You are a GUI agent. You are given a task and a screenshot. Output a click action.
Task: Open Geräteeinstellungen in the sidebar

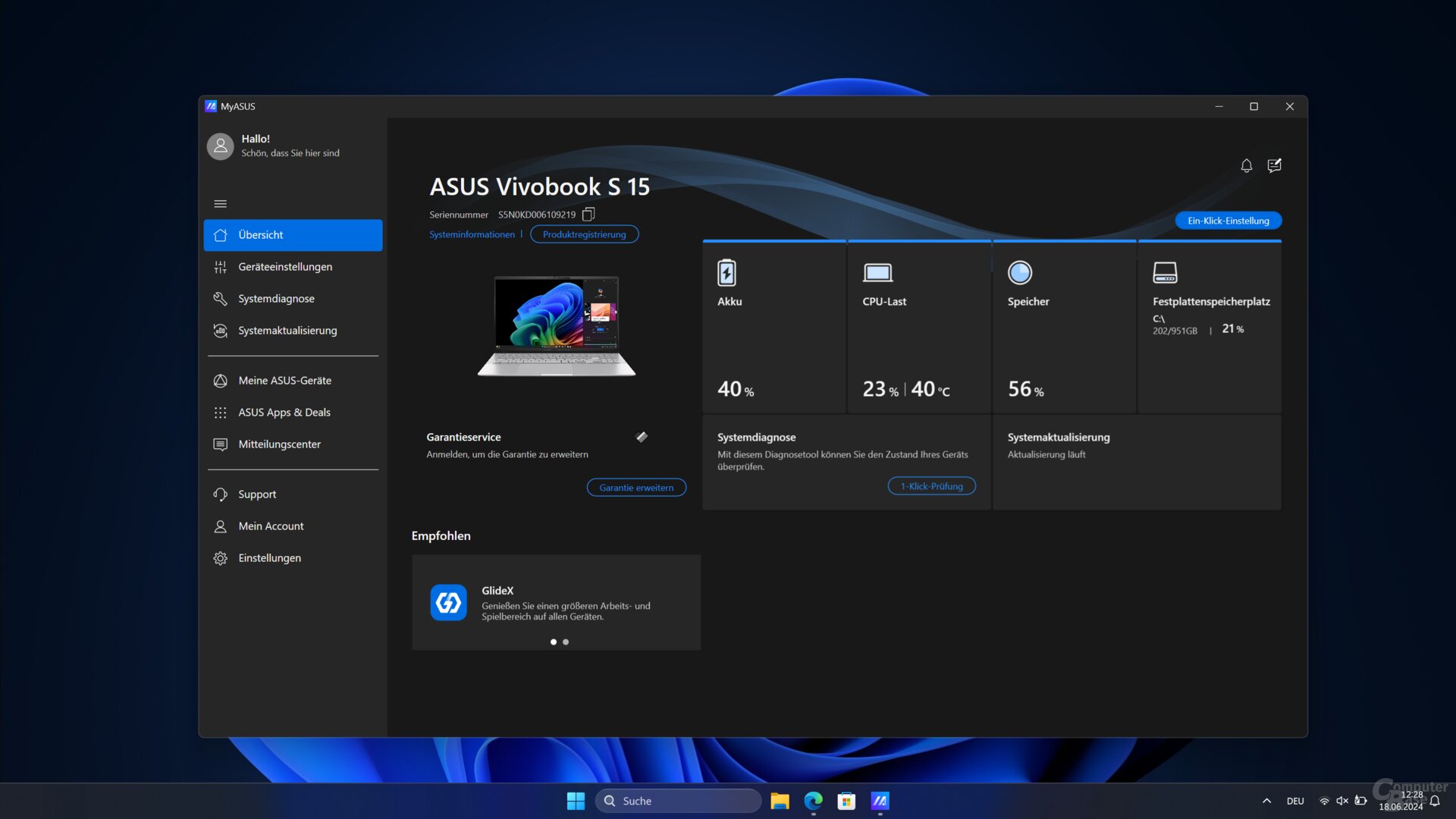(293, 267)
